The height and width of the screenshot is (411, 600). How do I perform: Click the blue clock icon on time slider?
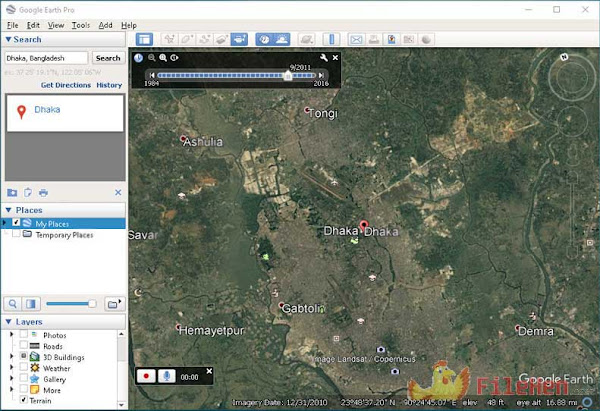click(138, 58)
